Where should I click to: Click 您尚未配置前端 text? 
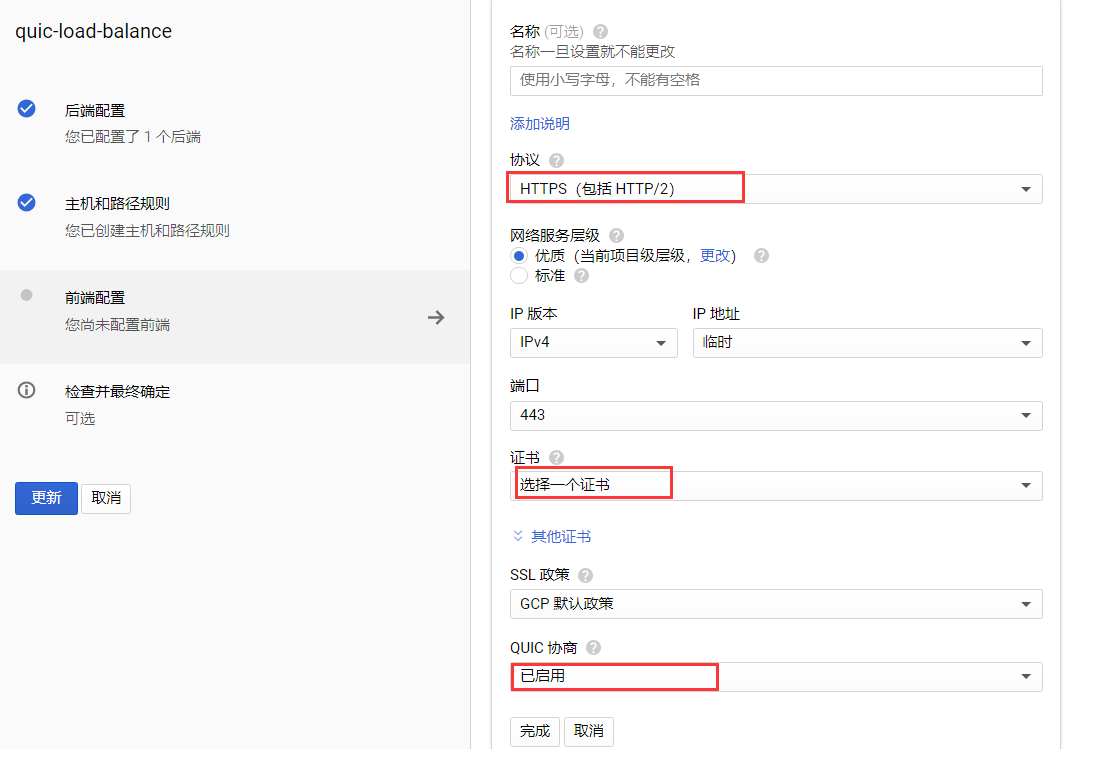117,325
